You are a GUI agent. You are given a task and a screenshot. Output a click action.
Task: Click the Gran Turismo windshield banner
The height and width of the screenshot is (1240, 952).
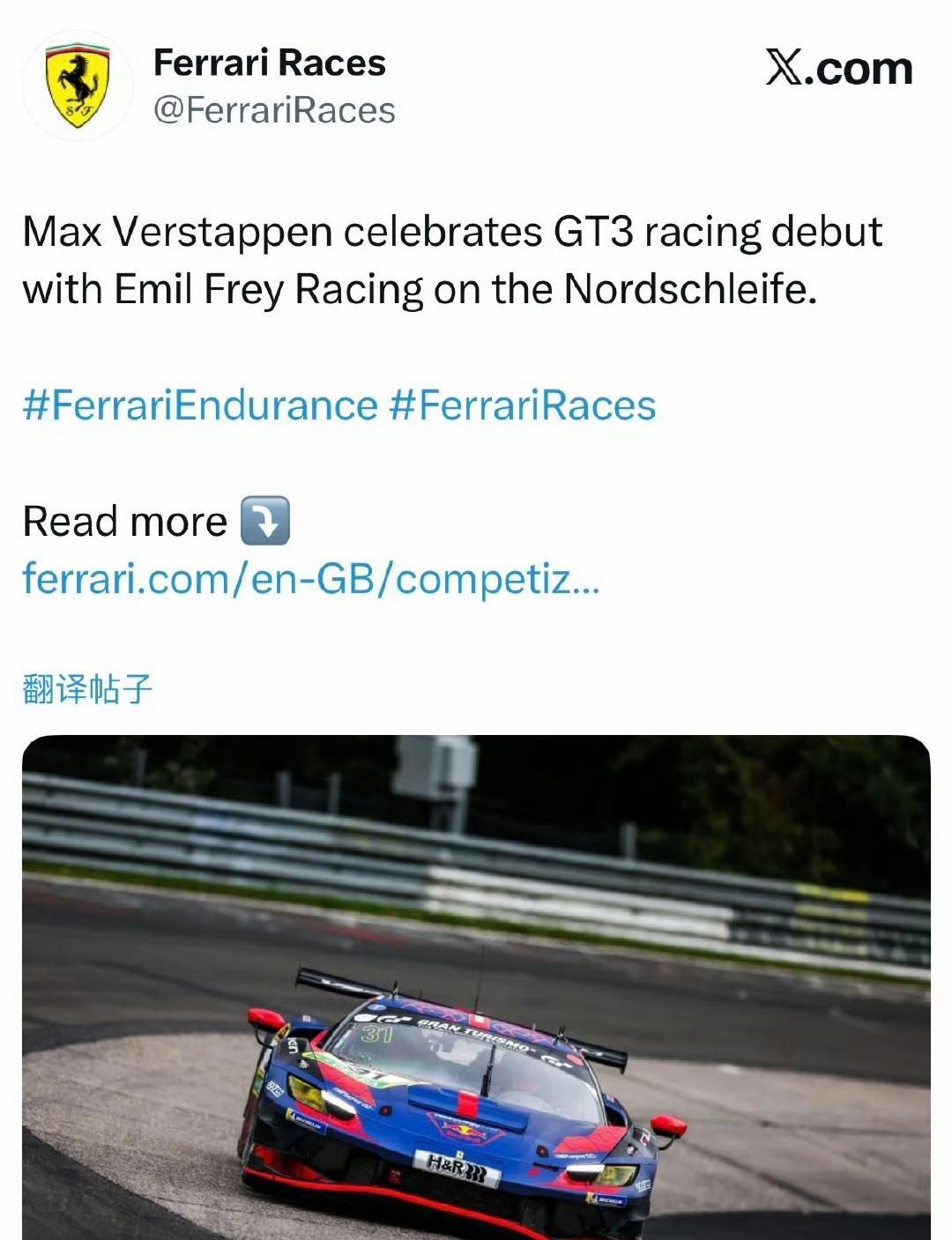tap(474, 1035)
